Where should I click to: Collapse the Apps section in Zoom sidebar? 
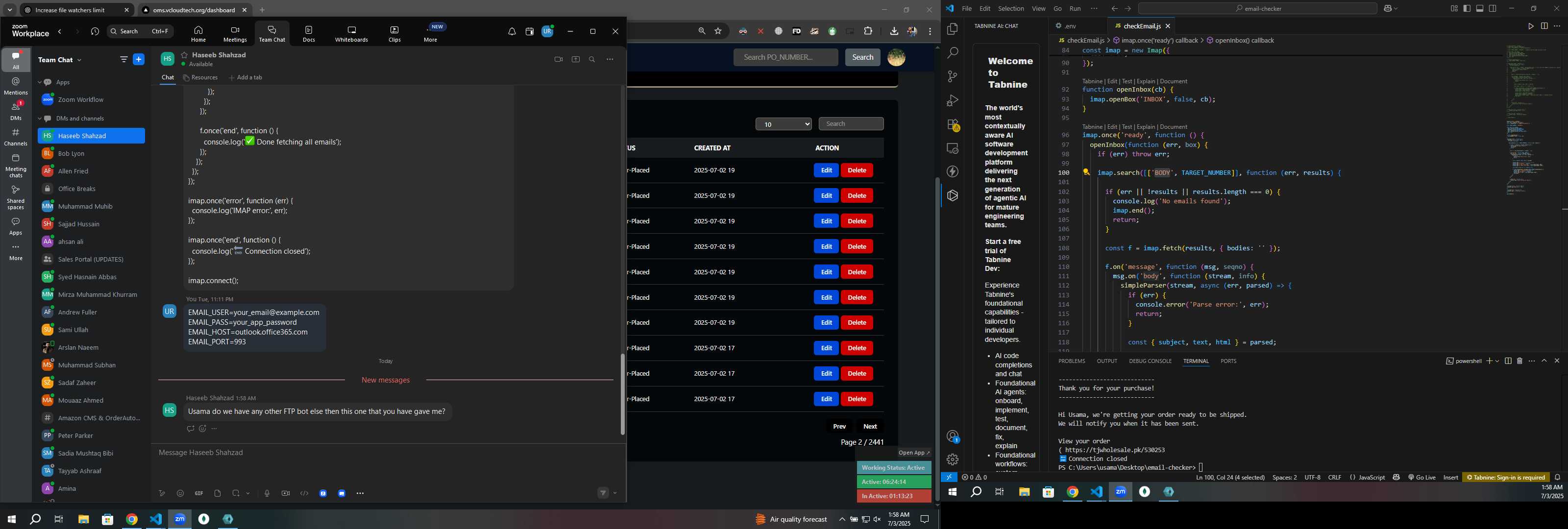40,82
